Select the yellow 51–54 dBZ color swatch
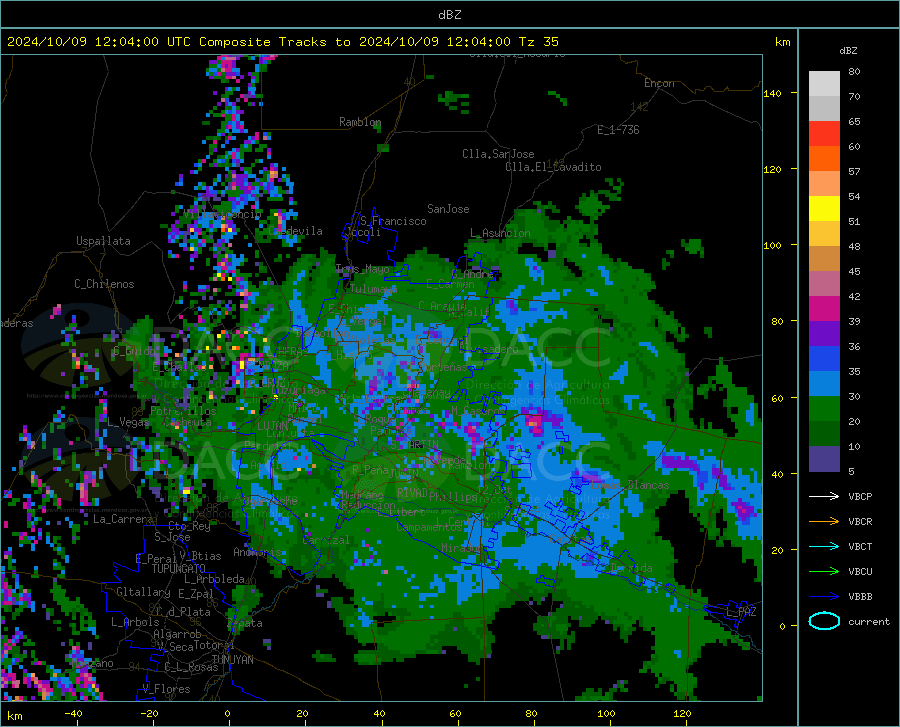This screenshot has width=900, height=727. (824, 209)
